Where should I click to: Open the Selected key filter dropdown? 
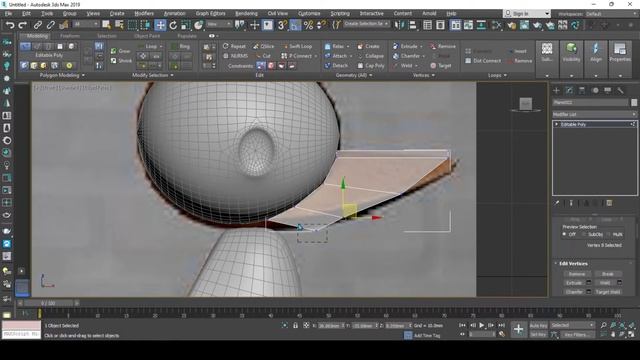[572, 325]
